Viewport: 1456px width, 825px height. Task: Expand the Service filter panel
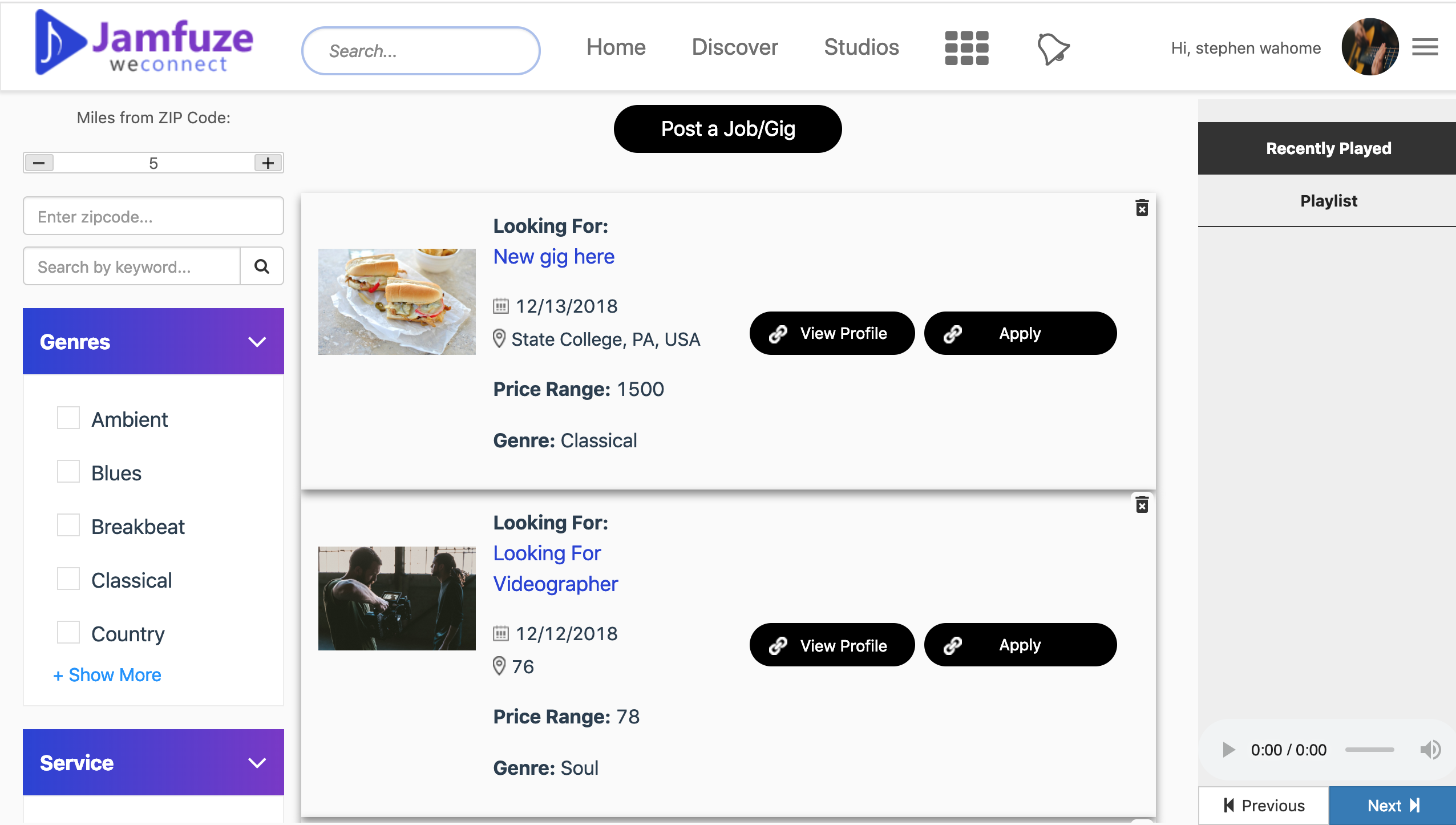pos(257,763)
